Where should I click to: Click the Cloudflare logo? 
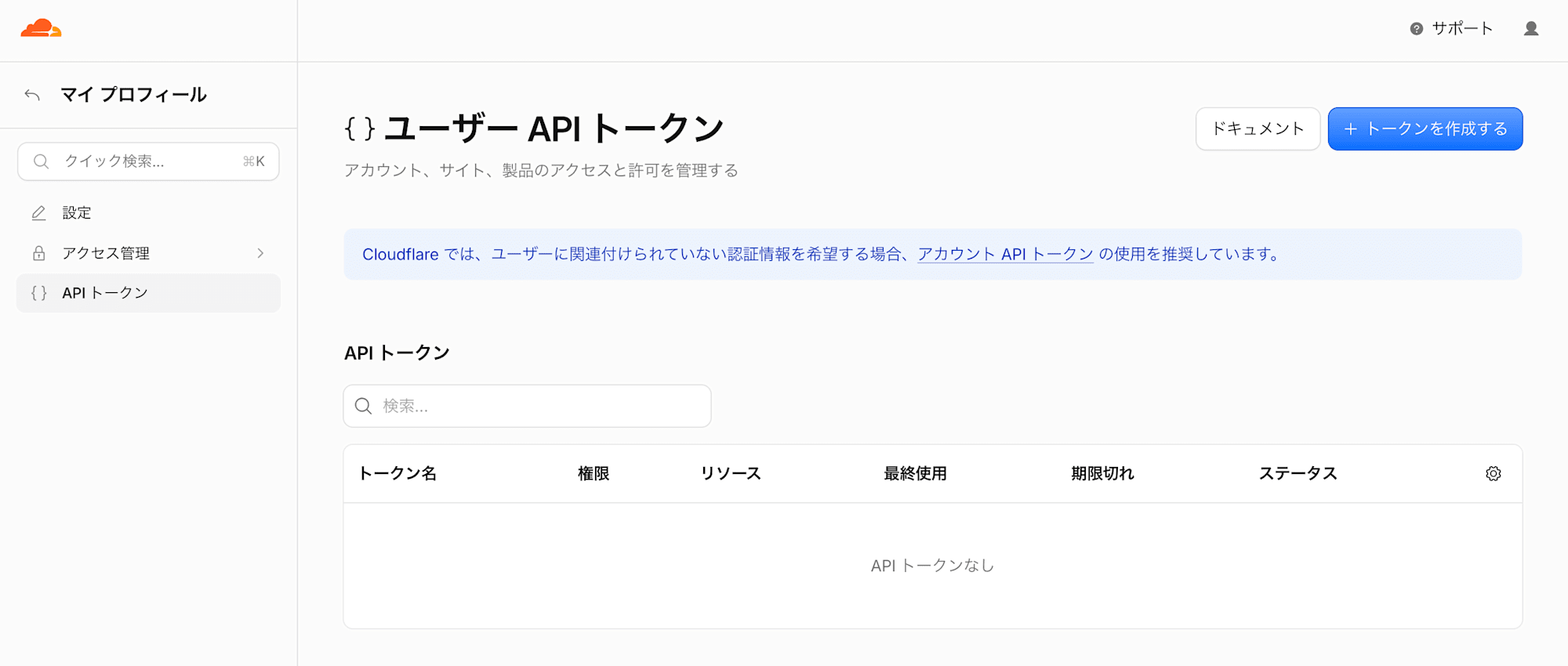coord(41,29)
